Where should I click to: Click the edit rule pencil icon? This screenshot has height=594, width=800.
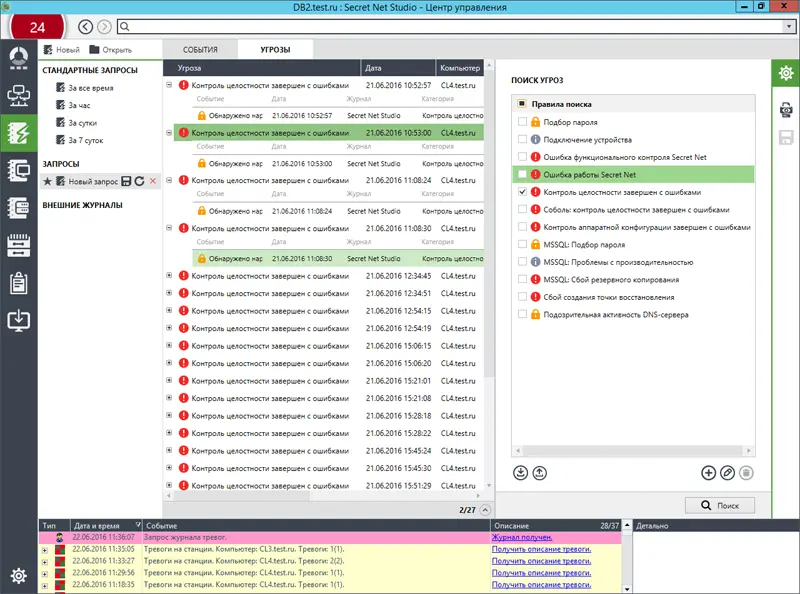(727, 473)
